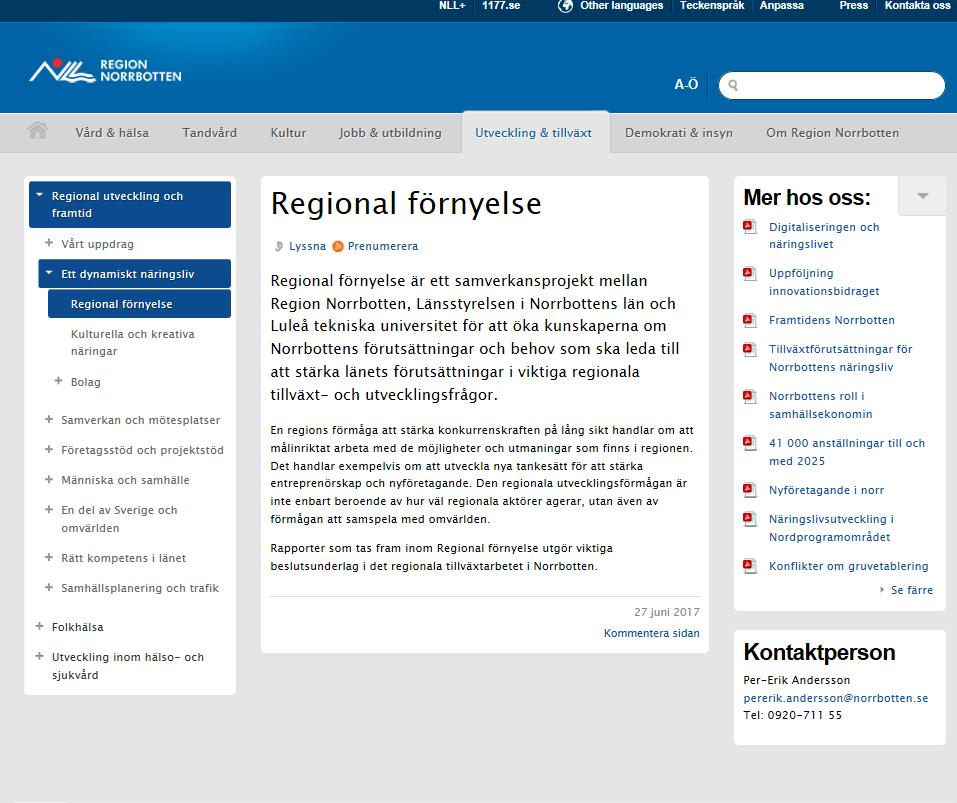Click PDF icon beside Framtidens Norrbotten
Screen dimensions: 957x803
[749, 320]
